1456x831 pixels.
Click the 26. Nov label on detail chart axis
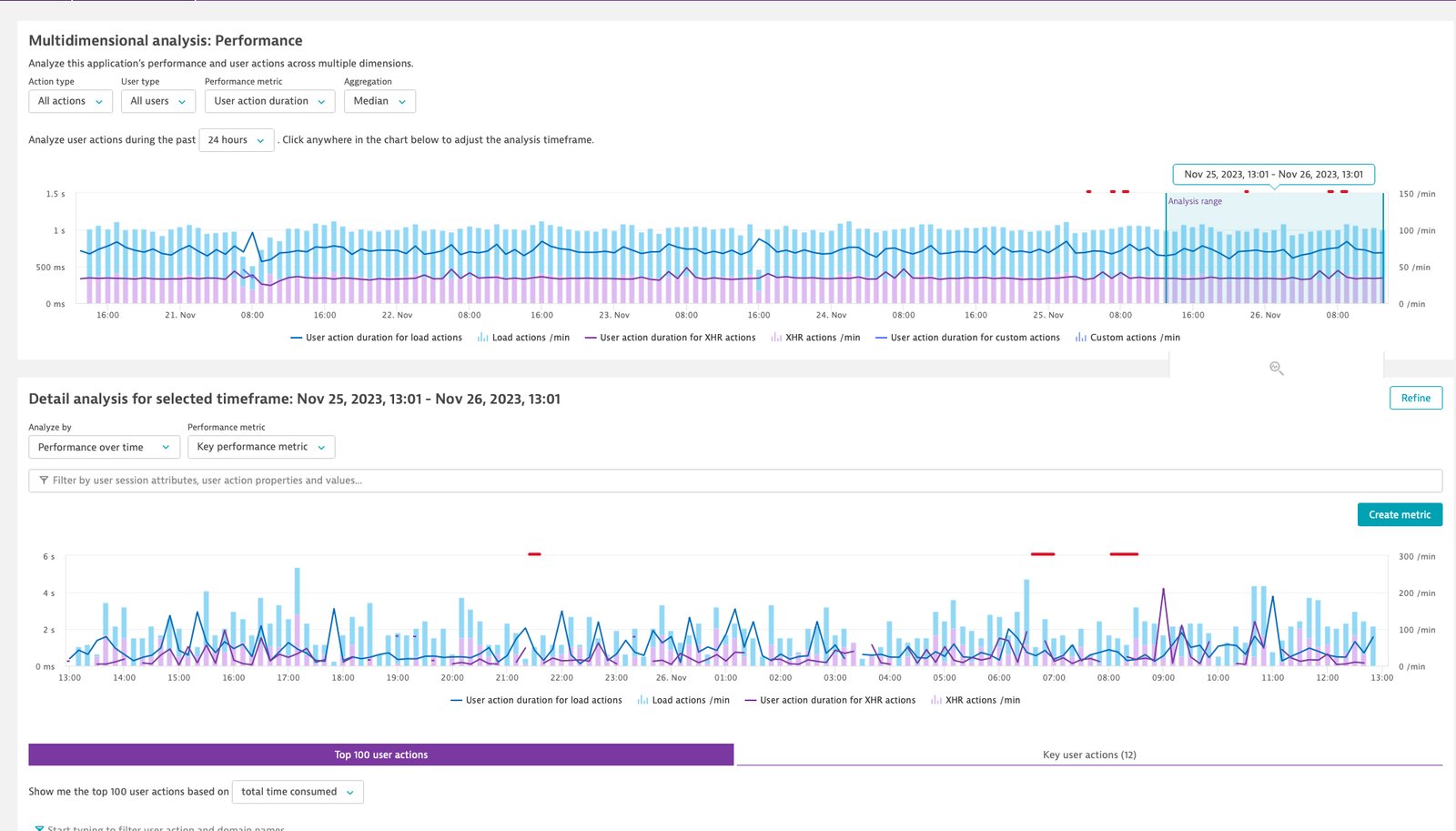coord(671,678)
